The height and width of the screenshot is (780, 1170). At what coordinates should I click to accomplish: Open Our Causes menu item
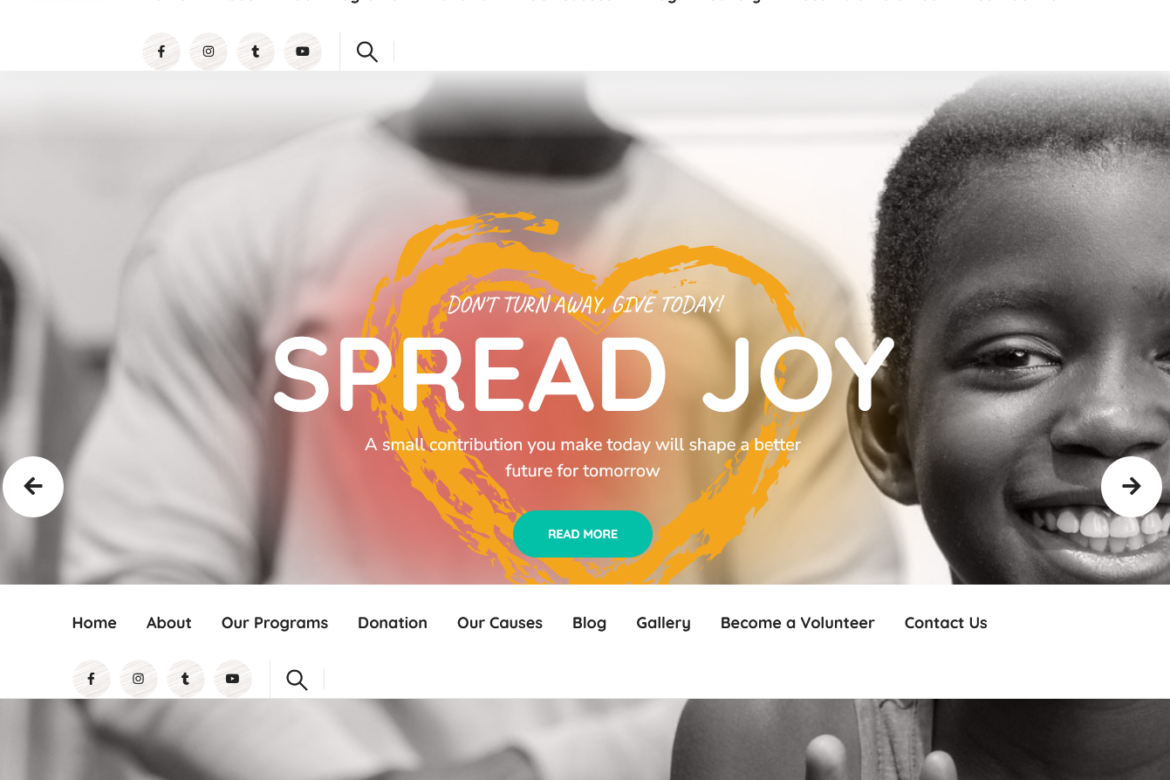tap(500, 623)
